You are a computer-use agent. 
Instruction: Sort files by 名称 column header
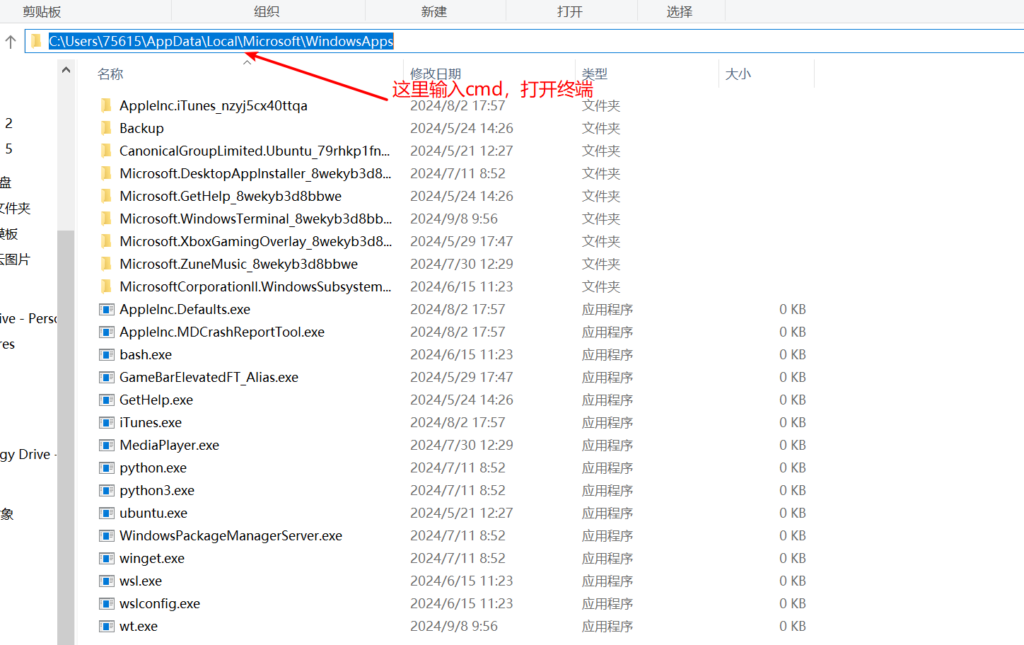[x=110, y=74]
